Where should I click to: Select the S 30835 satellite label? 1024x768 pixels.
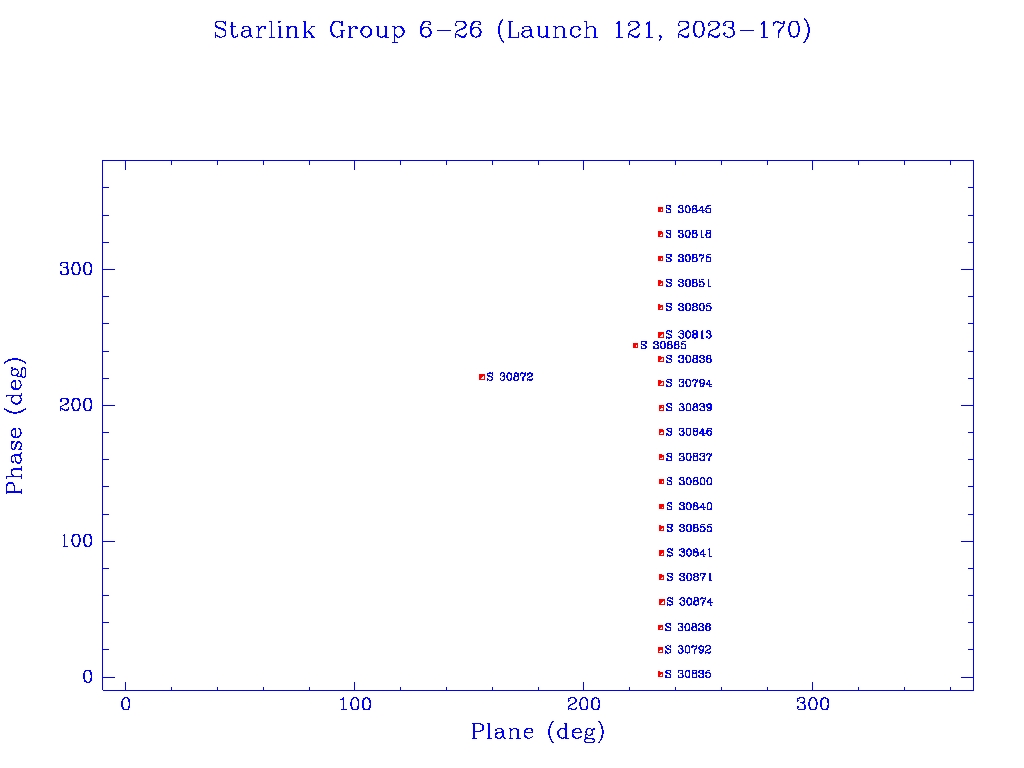[688, 674]
